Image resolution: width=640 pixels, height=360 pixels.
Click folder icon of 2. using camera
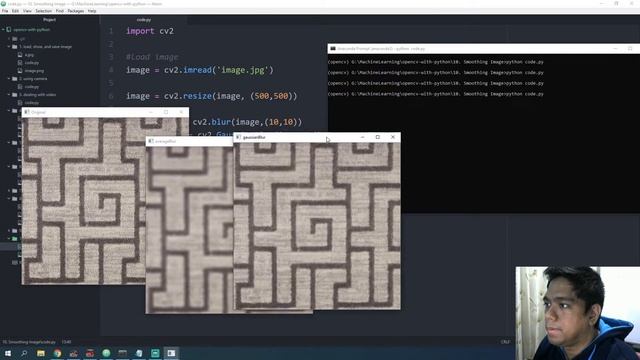(14, 78)
